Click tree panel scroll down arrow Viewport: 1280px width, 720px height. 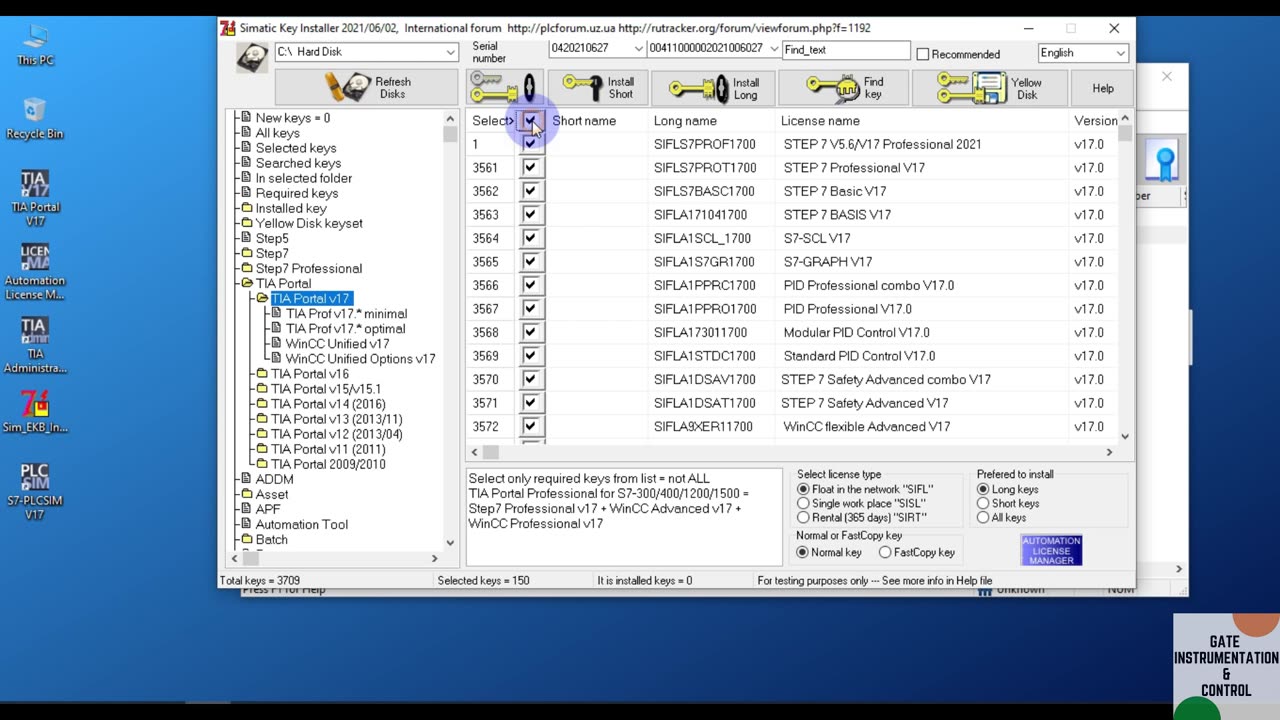click(x=450, y=543)
